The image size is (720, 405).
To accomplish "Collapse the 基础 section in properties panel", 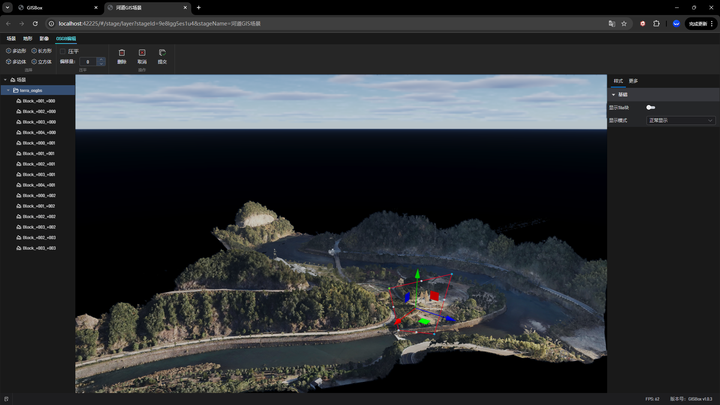I will (613, 95).
